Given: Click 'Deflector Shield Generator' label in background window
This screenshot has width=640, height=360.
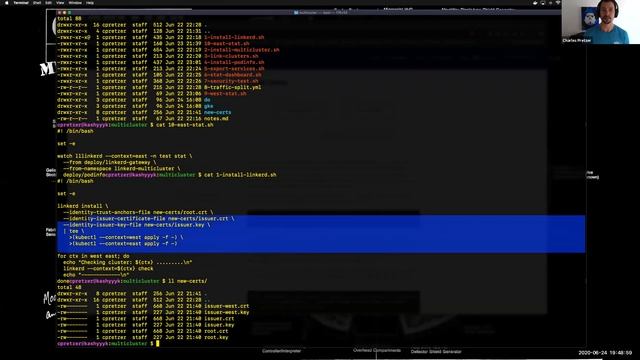Looking at the screenshot, I should [x=436, y=351].
